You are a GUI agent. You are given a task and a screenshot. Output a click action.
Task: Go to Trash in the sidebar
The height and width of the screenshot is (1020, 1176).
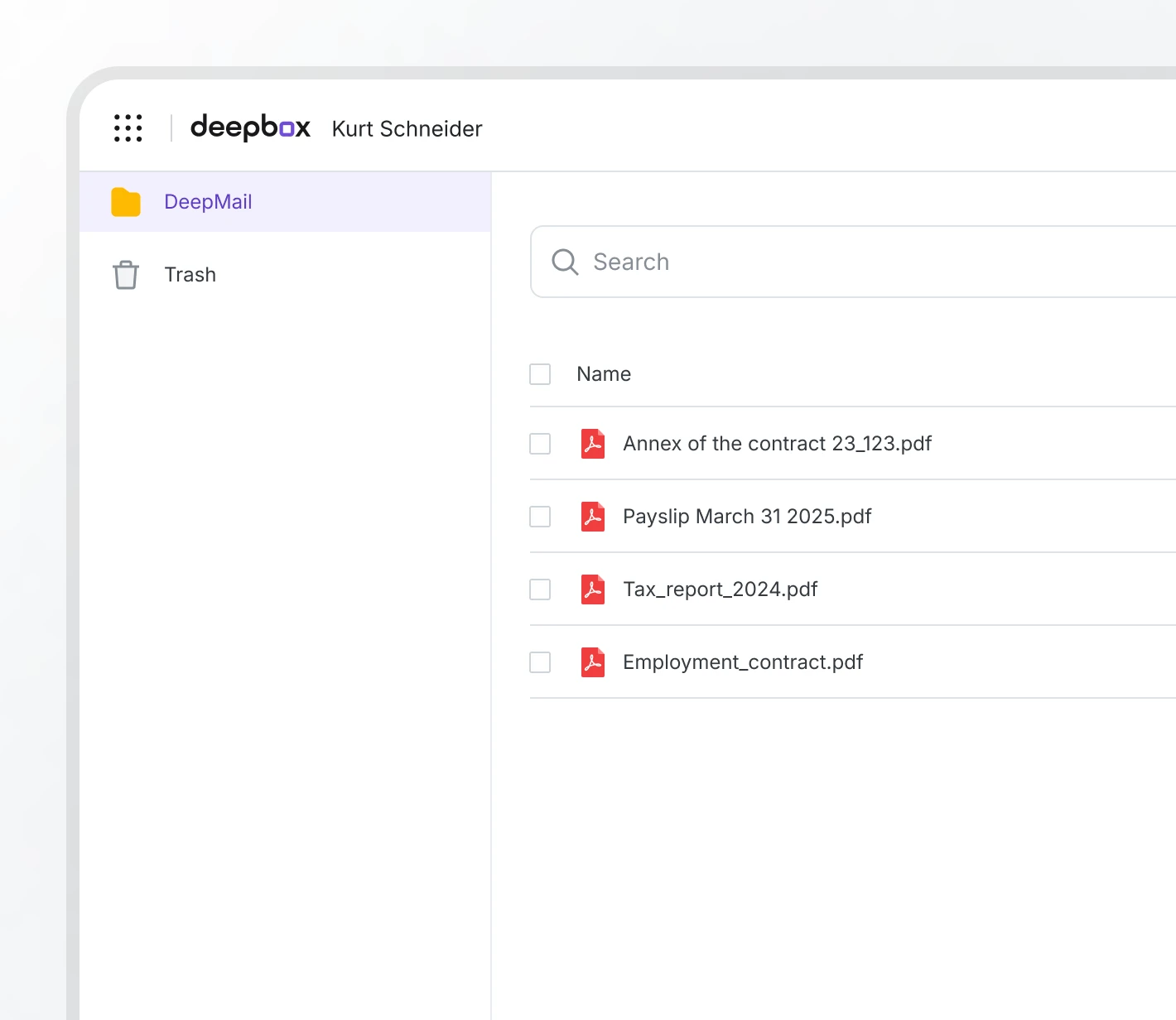[190, 275]
